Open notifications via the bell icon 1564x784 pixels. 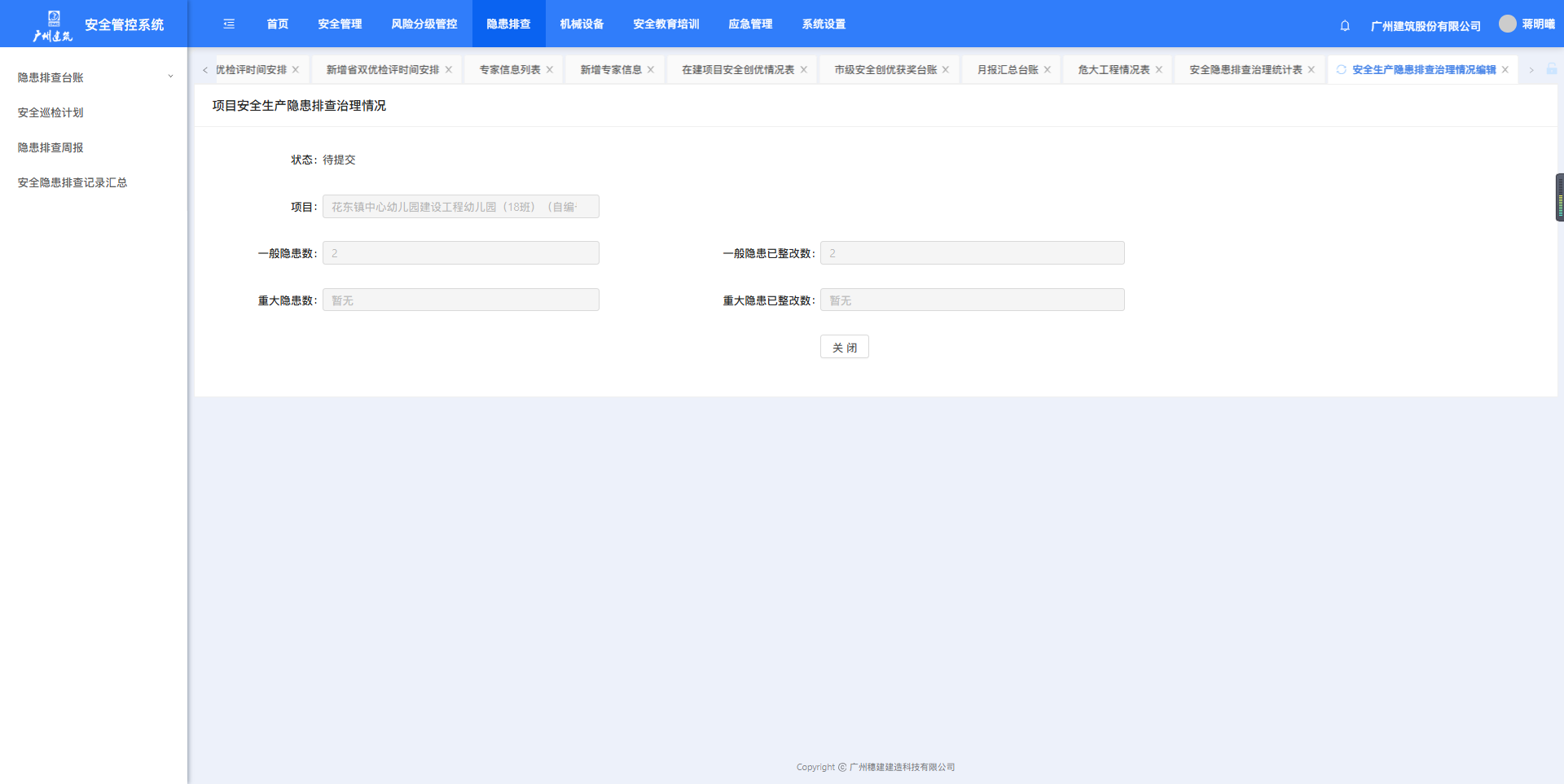(x=1345, y=25)
